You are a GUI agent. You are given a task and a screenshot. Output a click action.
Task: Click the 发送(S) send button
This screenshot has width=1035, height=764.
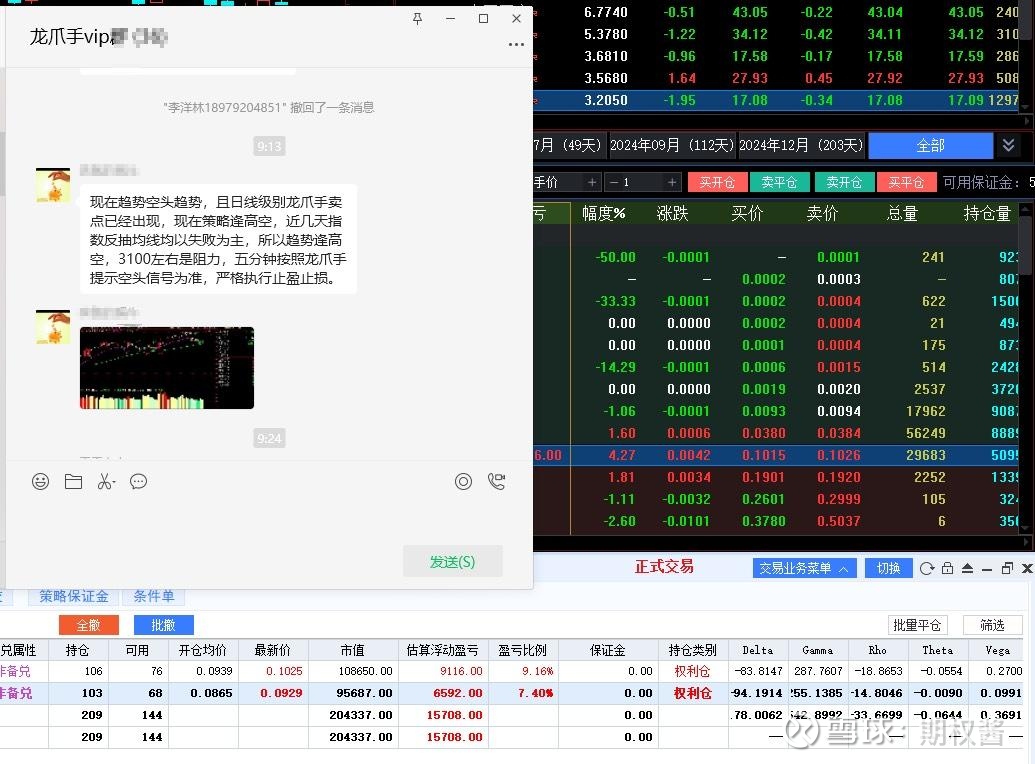pyautogui.click(x=452, y=561)
